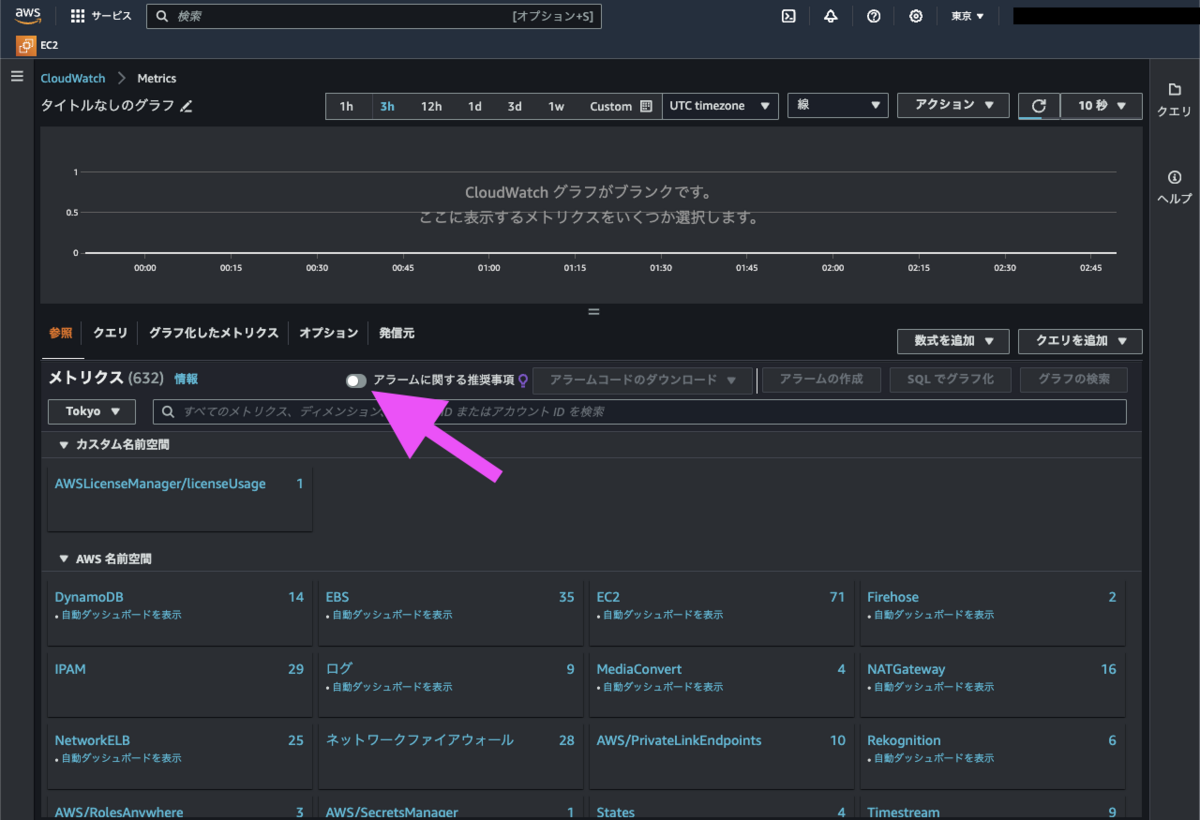Open the 情報 info link

tap(186, 379)
